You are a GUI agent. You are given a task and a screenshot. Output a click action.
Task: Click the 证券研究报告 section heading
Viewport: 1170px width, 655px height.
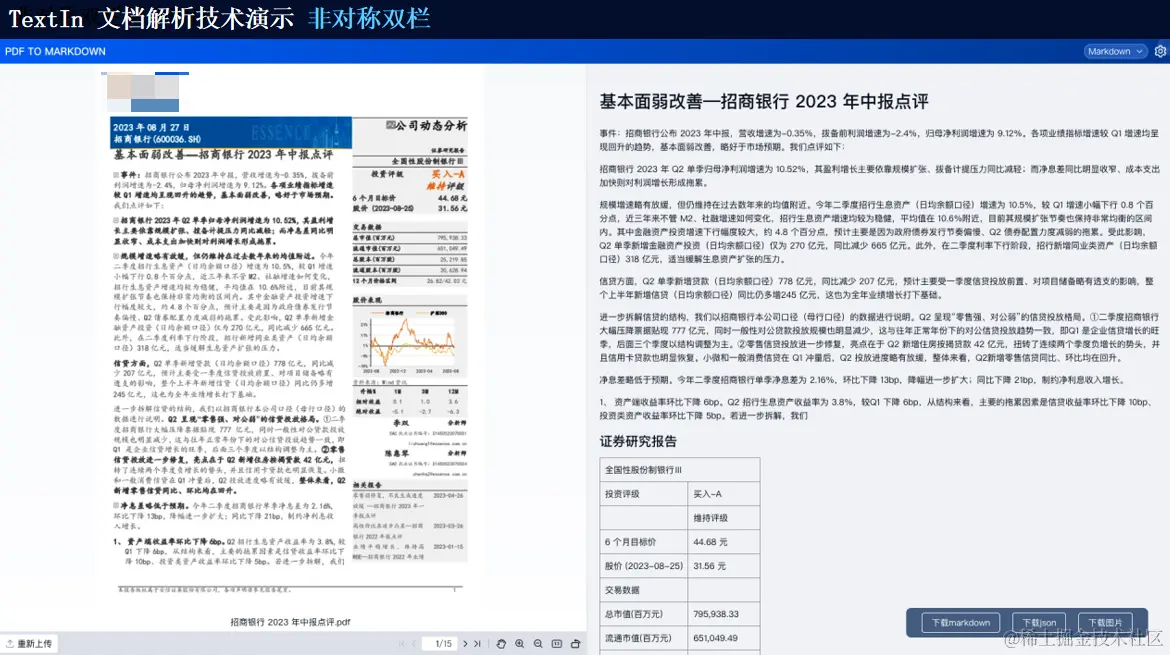click(x=638, y=441)
